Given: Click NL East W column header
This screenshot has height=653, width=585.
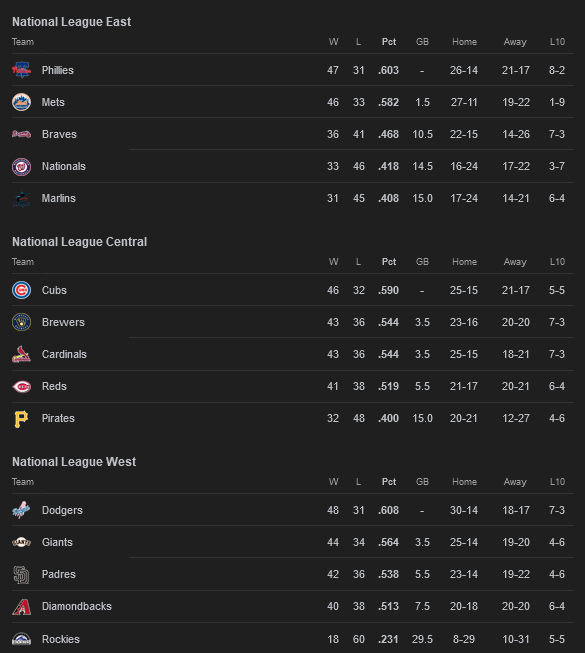Looking at the screenshot, I should tap(334, 42).
